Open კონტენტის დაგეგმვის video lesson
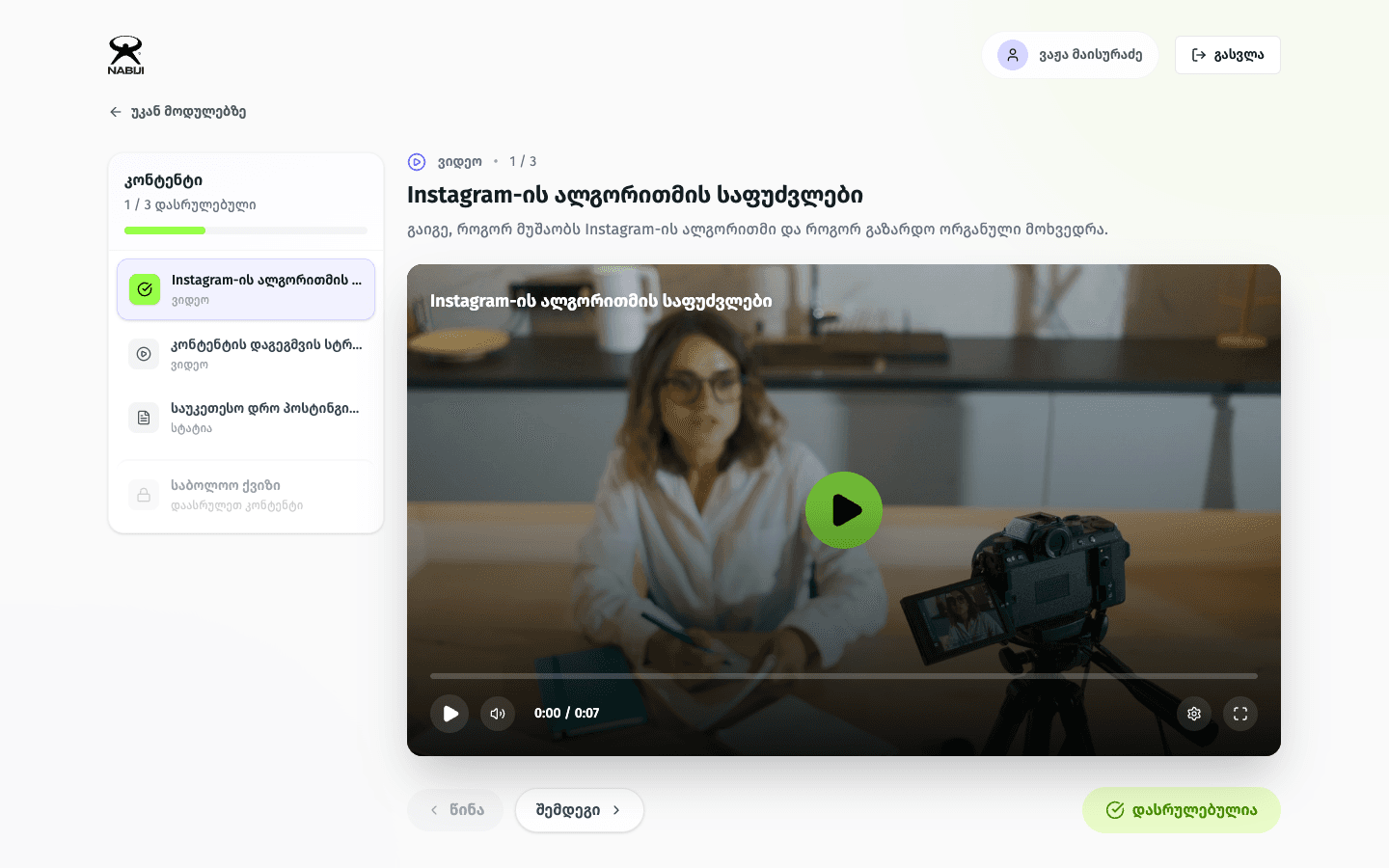Image resolution: width=1389 pixels, height=868 pixels. 246,354
